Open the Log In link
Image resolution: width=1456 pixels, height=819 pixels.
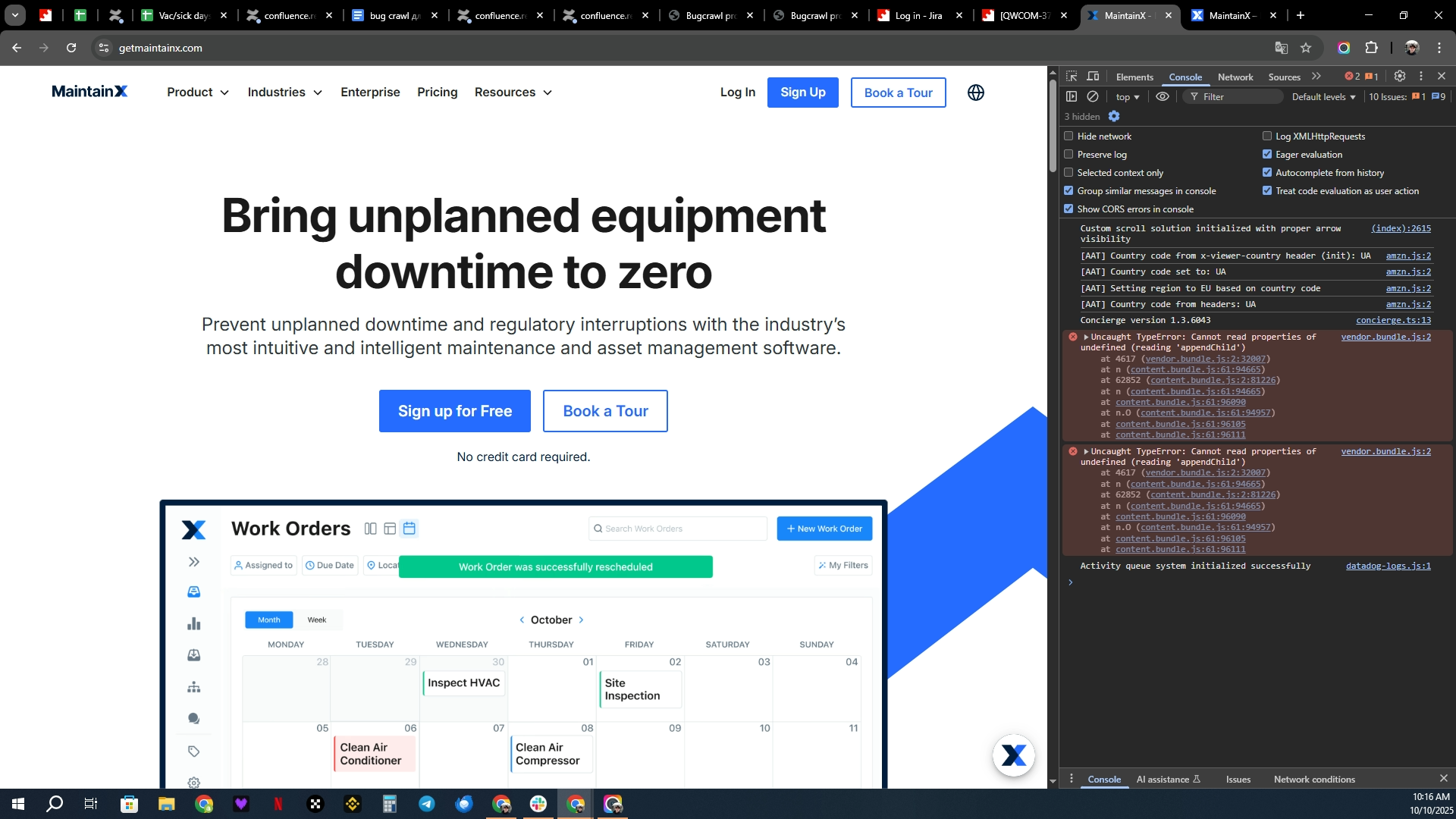point(738,92)
